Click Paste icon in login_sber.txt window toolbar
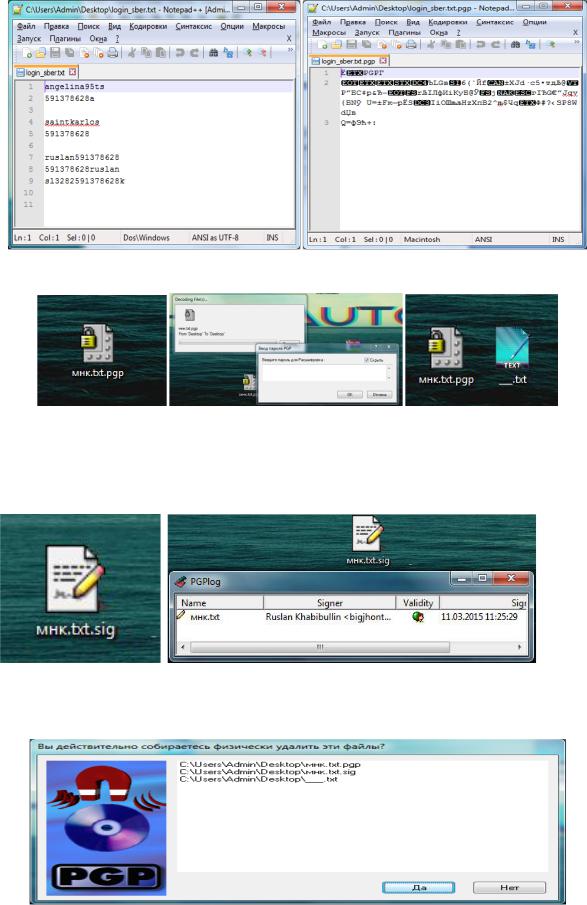This screenshot has height=905, width=587. 161,53
